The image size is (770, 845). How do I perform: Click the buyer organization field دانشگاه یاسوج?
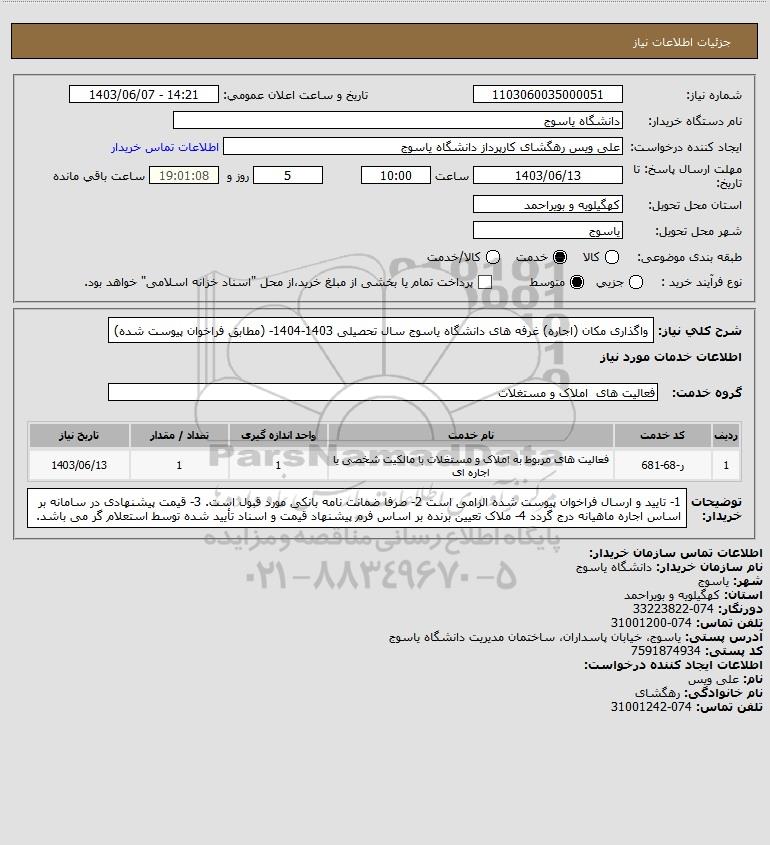(398, 120)
